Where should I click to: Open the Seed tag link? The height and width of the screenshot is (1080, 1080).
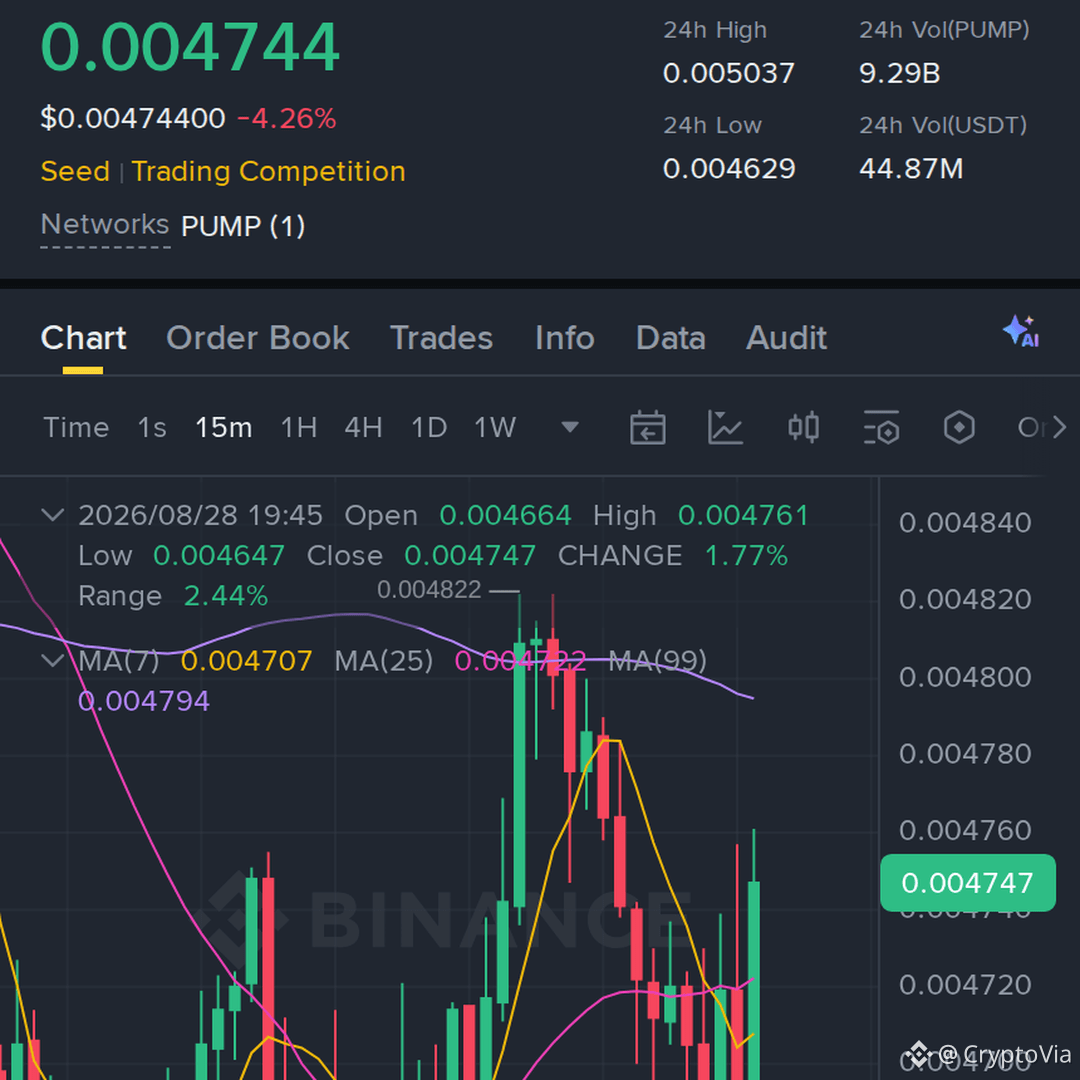[x=75, y=172]
